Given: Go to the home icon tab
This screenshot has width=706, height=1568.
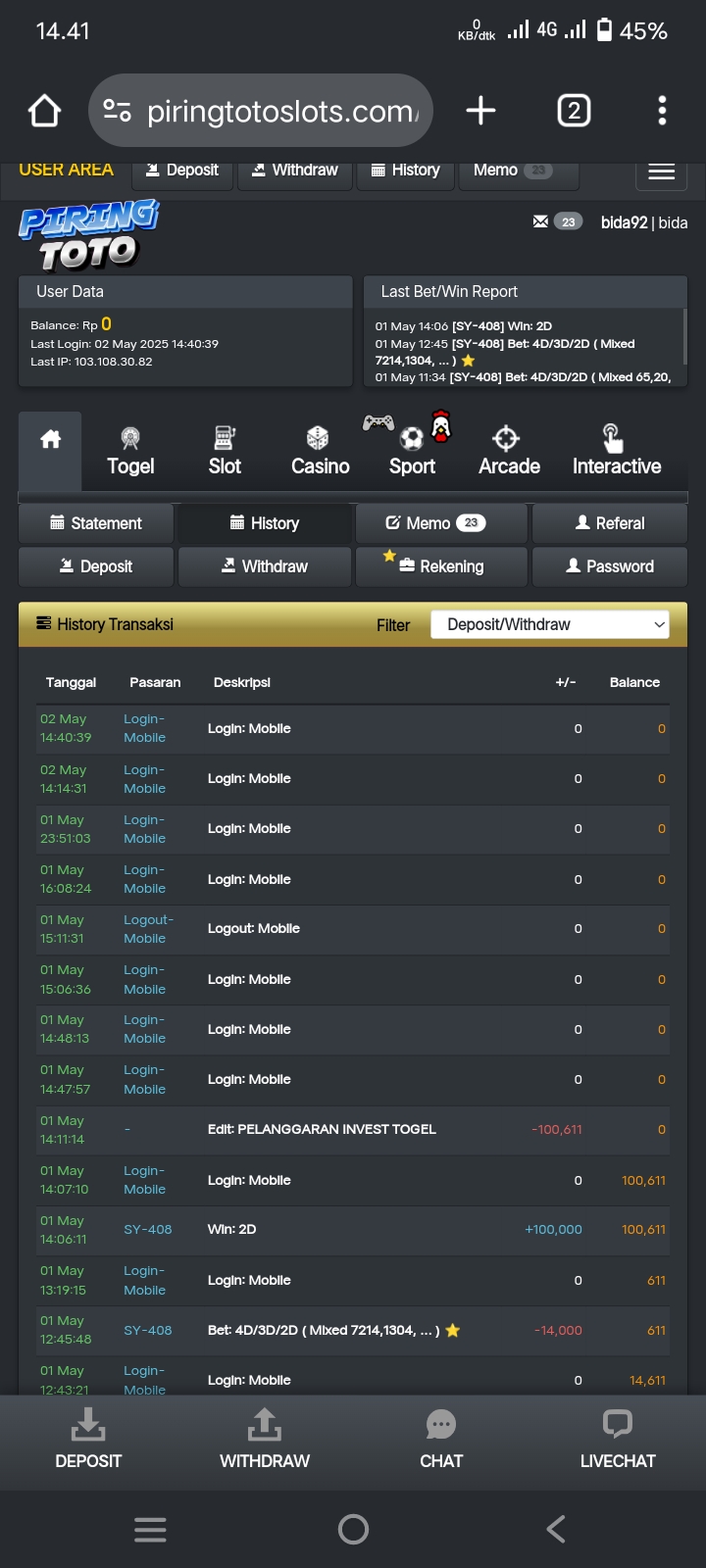Looking at the screenshot, I should click(51, 440).
